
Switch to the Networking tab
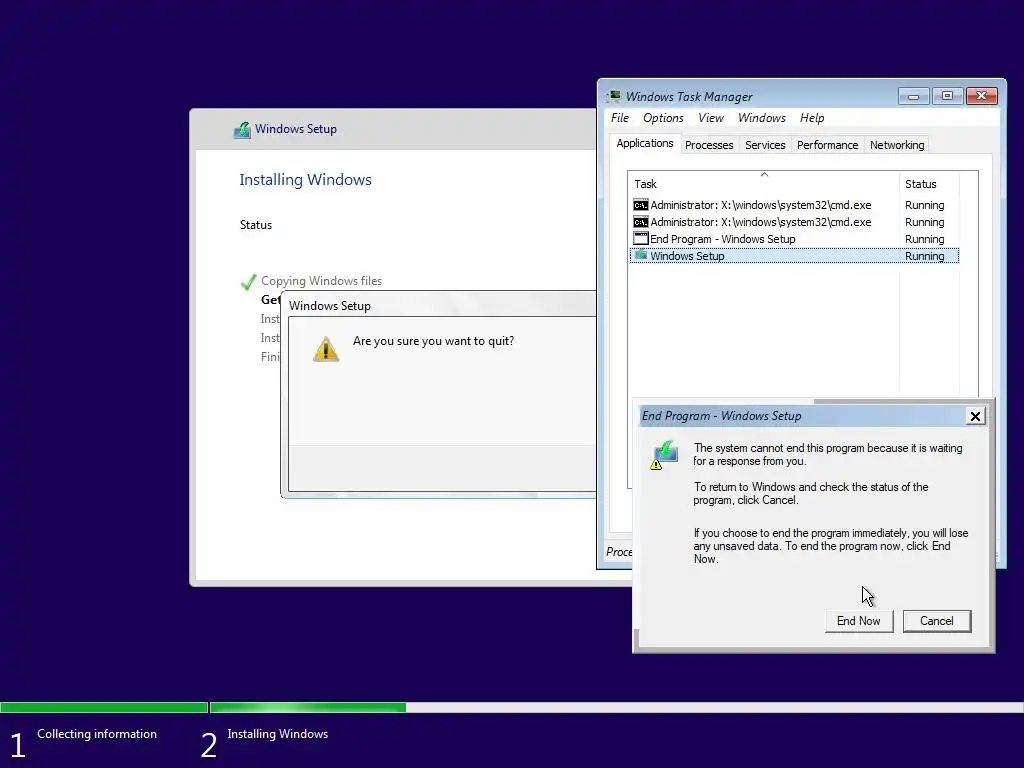pyautogui.click(x=897, y=145)
